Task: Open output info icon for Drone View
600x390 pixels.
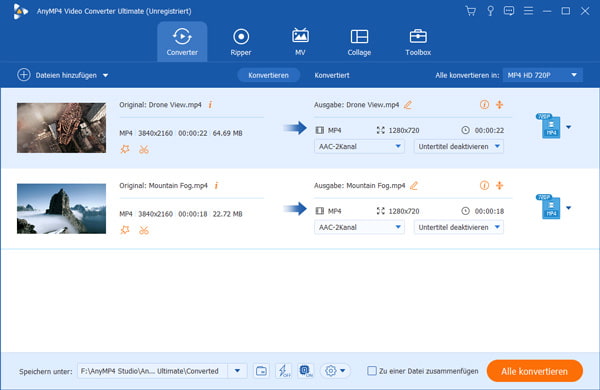Action: [484, 104]
